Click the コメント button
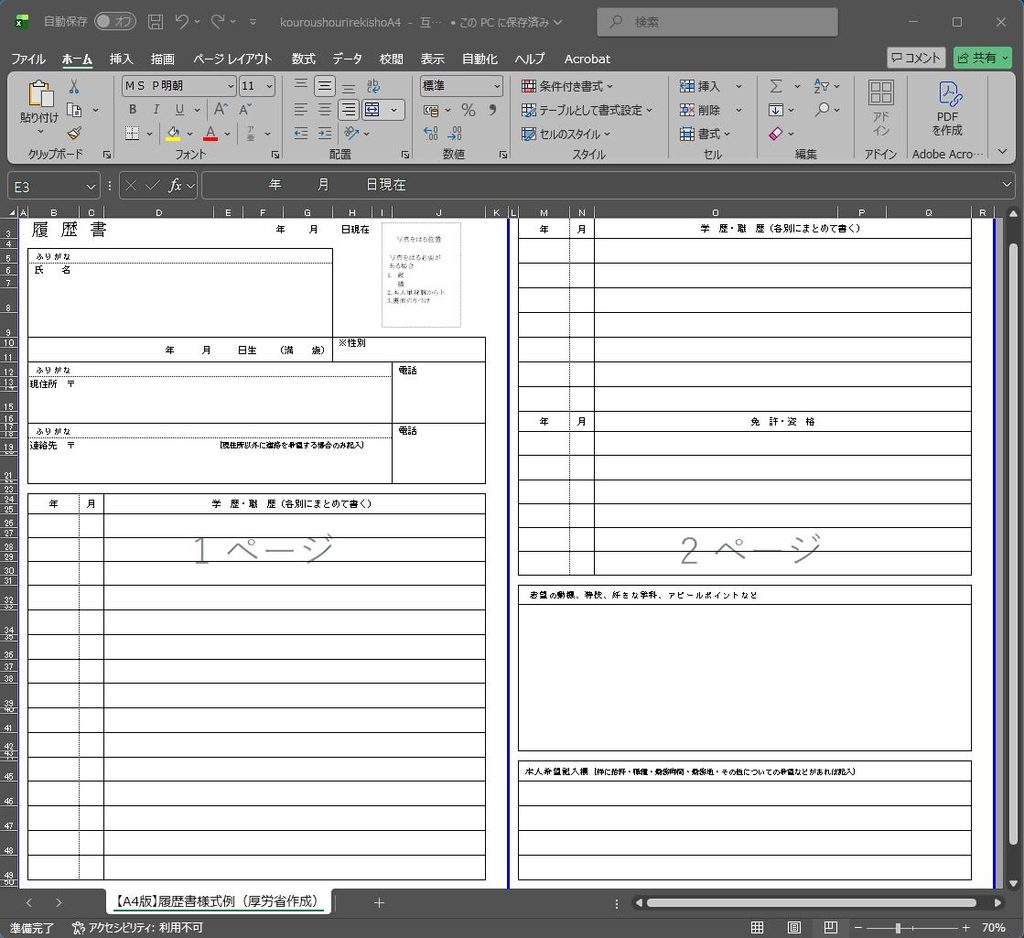The image size is (1024, 938). [x=916, y=58]
